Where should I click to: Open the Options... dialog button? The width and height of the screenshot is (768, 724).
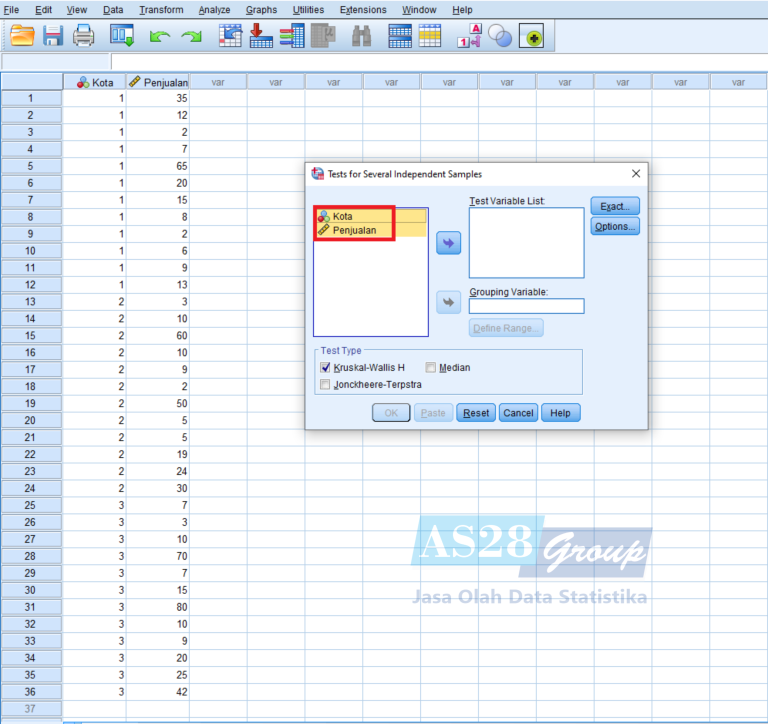(x=614, y=227)
